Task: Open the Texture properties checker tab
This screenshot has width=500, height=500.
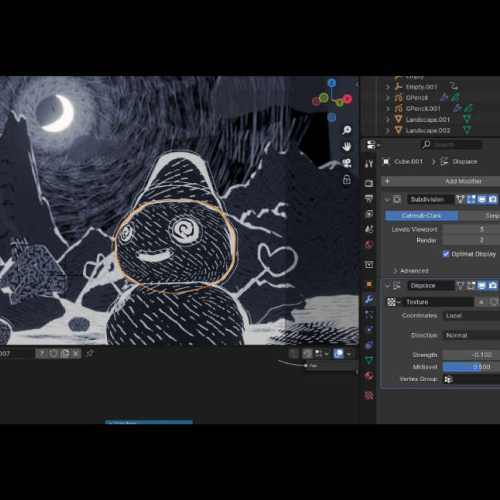Action: 369,395
